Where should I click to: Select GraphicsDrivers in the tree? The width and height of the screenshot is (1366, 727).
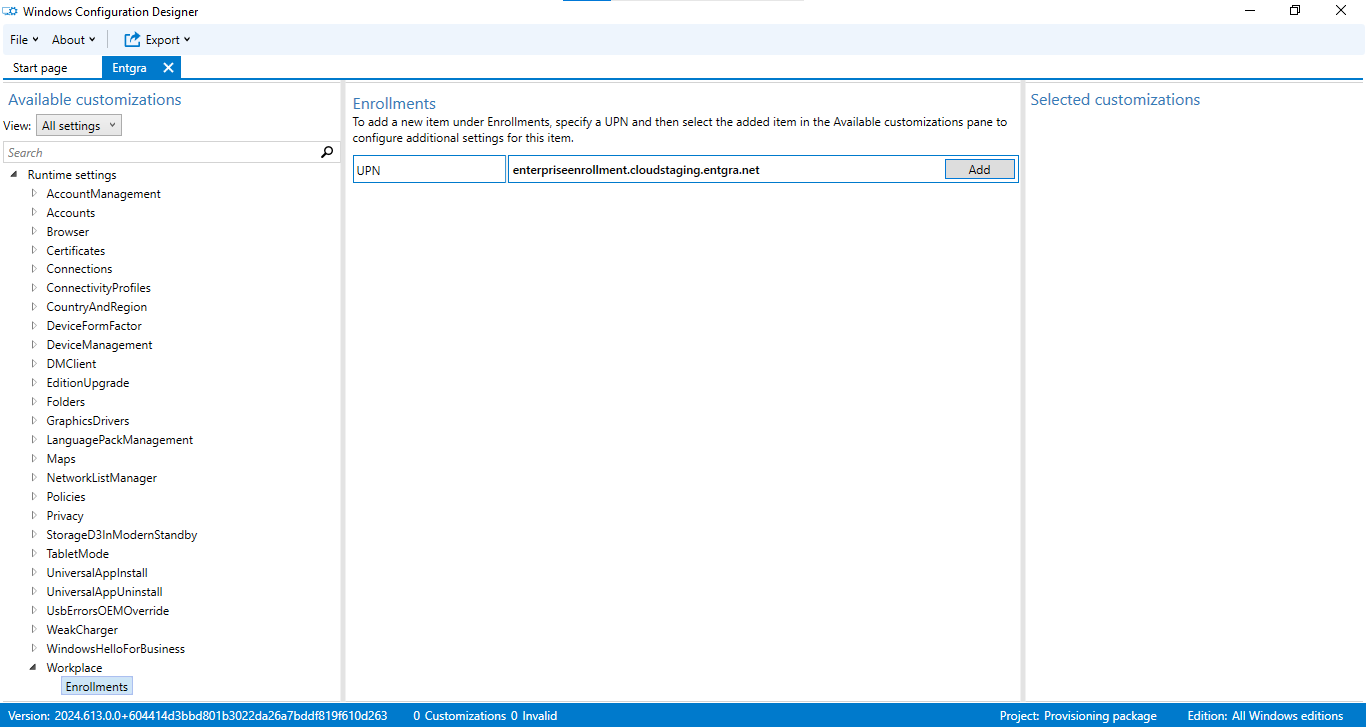(x=88, y=421)
